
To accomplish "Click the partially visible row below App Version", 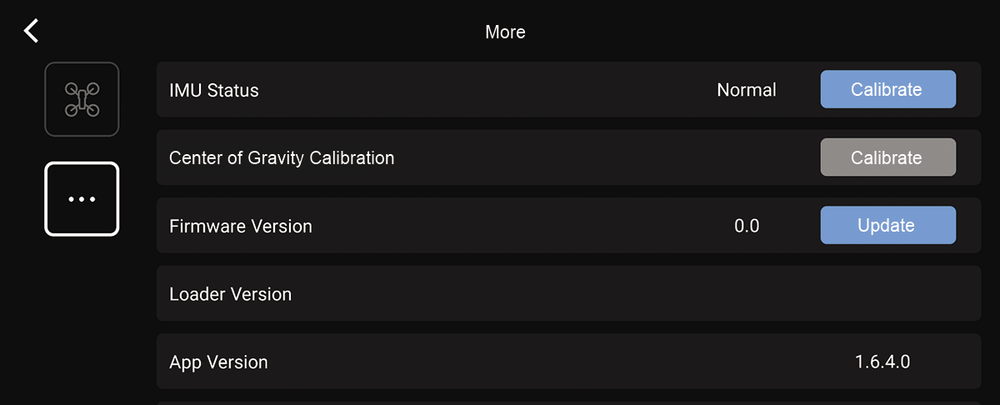I will [x=568, y=402].
